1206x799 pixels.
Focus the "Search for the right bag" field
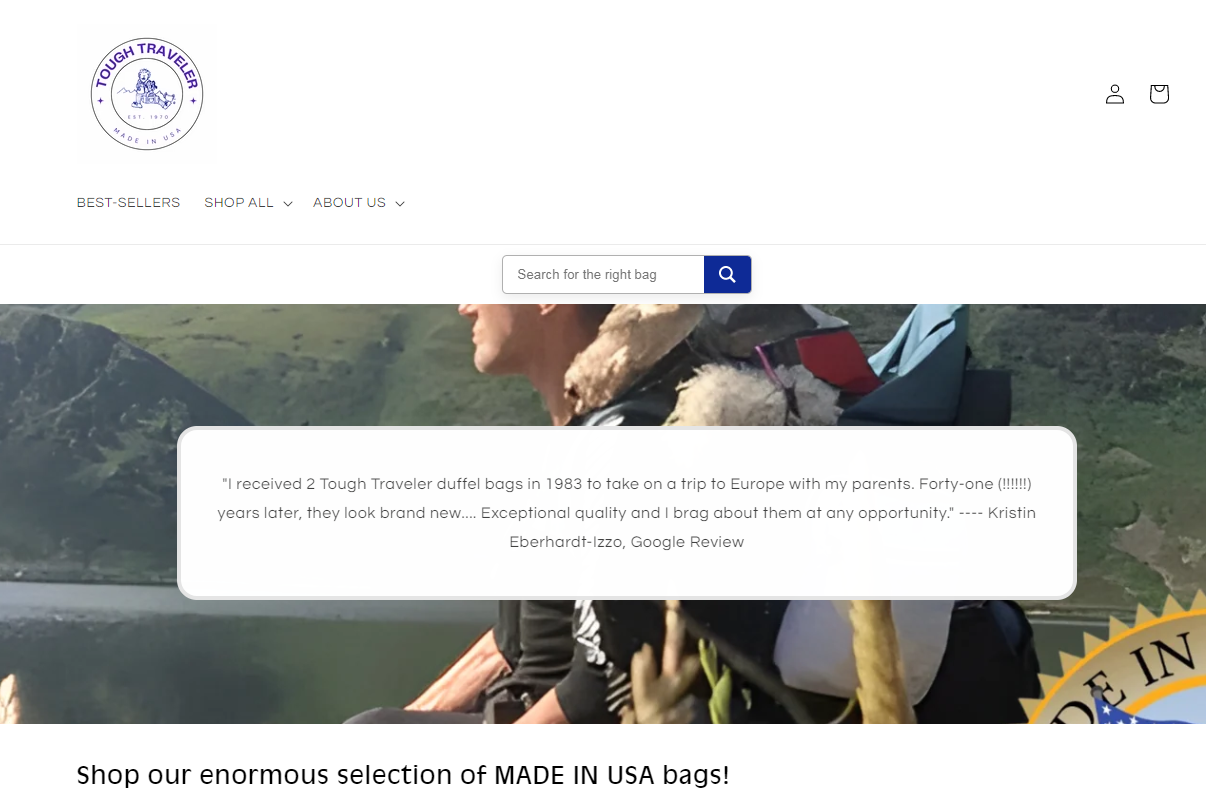(603, 274)
